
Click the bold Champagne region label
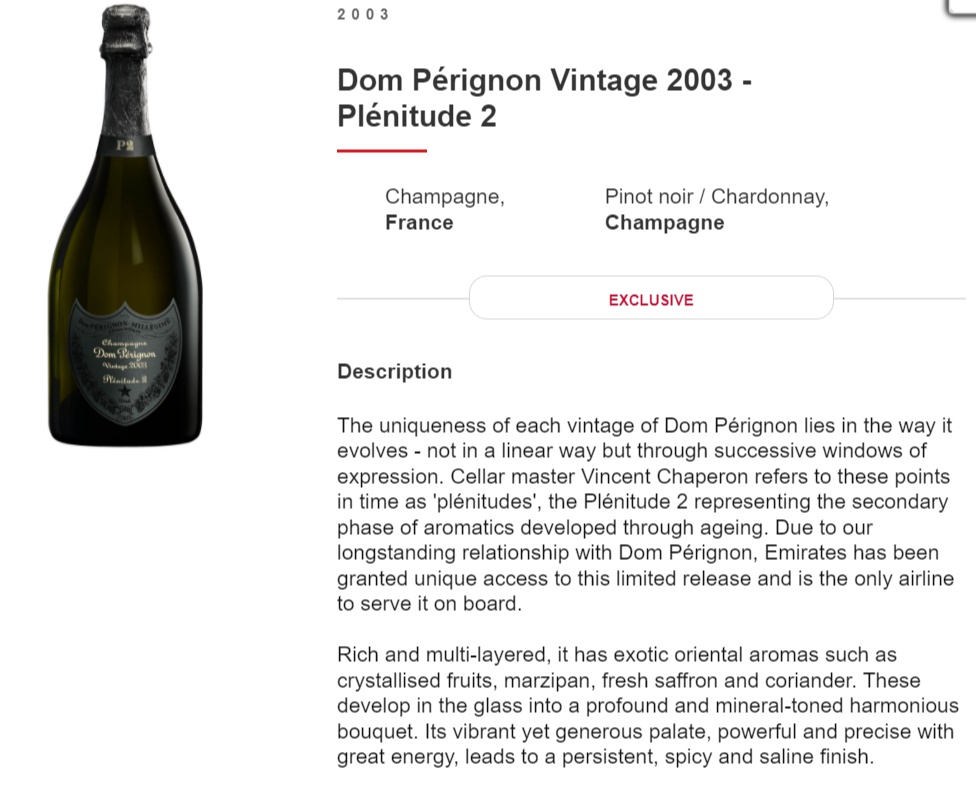(x=664, y=223)
